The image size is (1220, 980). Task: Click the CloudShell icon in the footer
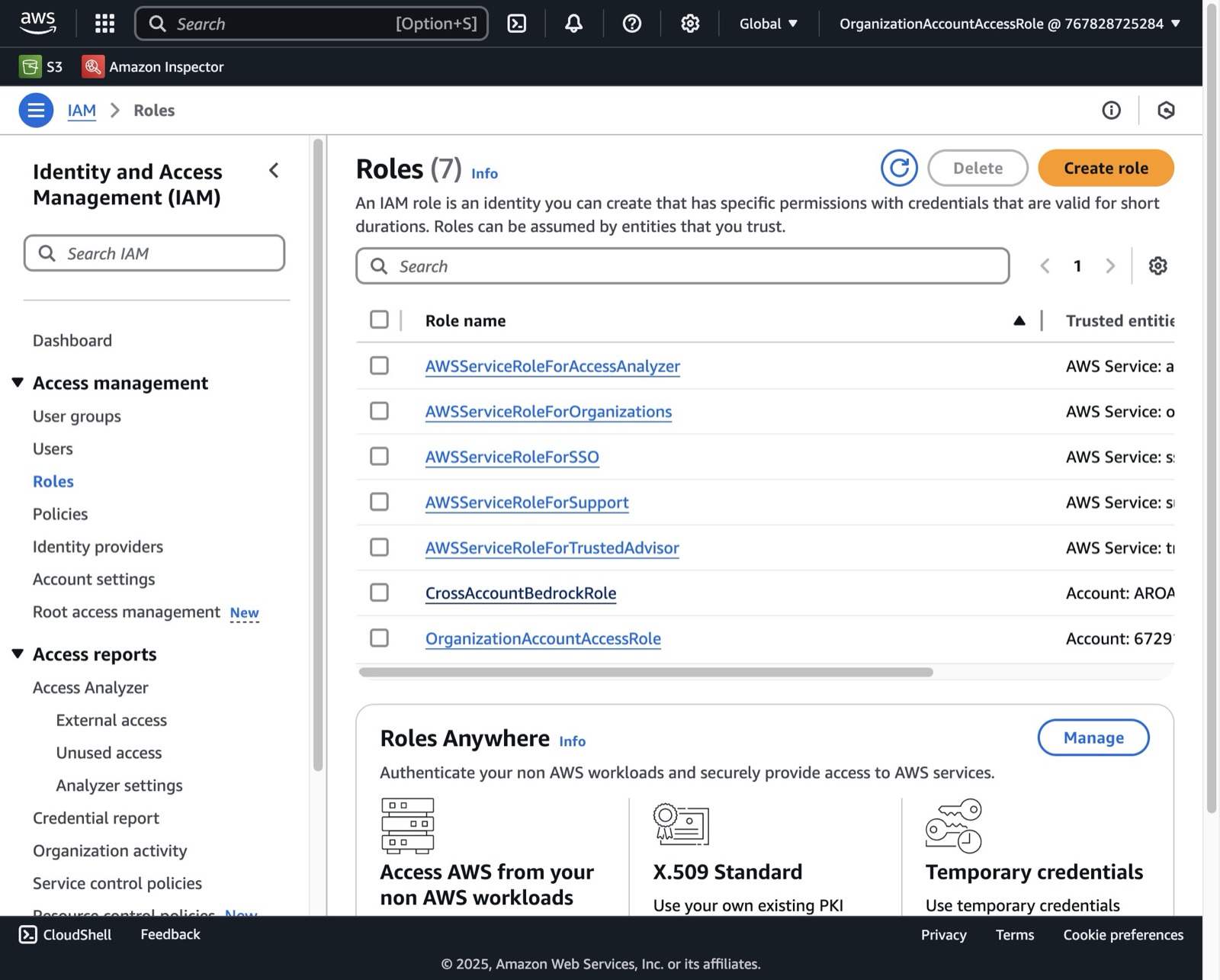coord(28,934)
